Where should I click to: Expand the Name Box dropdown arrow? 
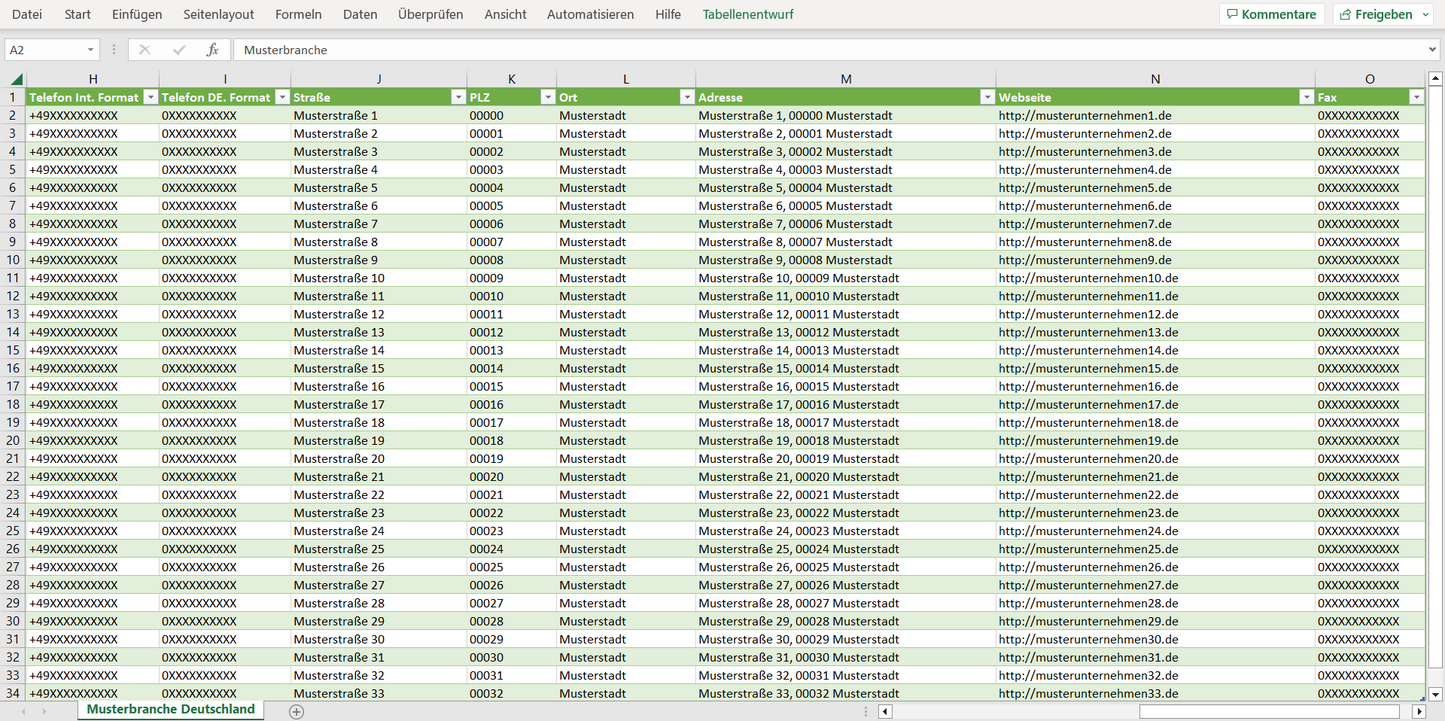(90, 50)
